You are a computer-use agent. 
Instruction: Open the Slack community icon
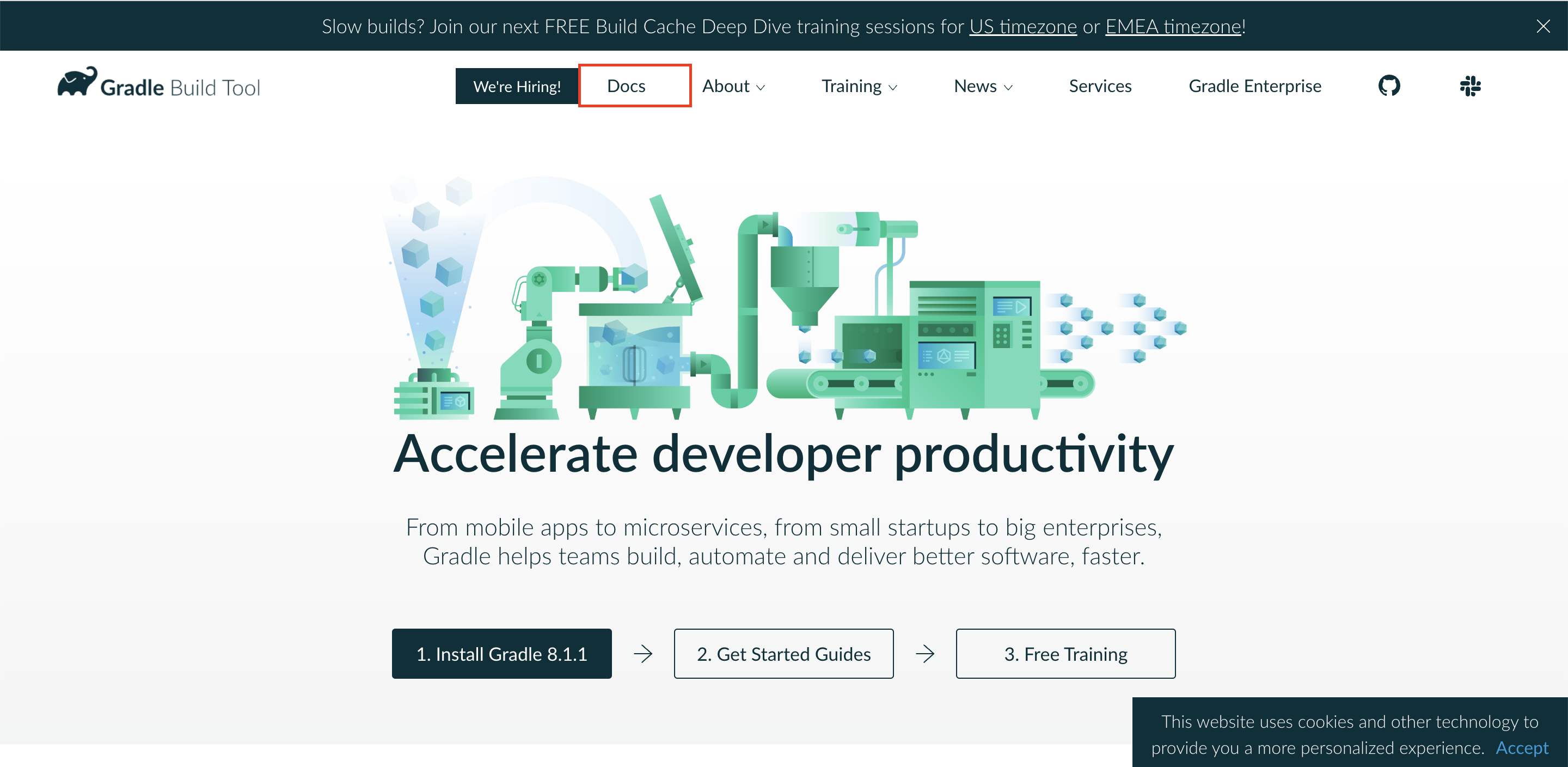1469,86
